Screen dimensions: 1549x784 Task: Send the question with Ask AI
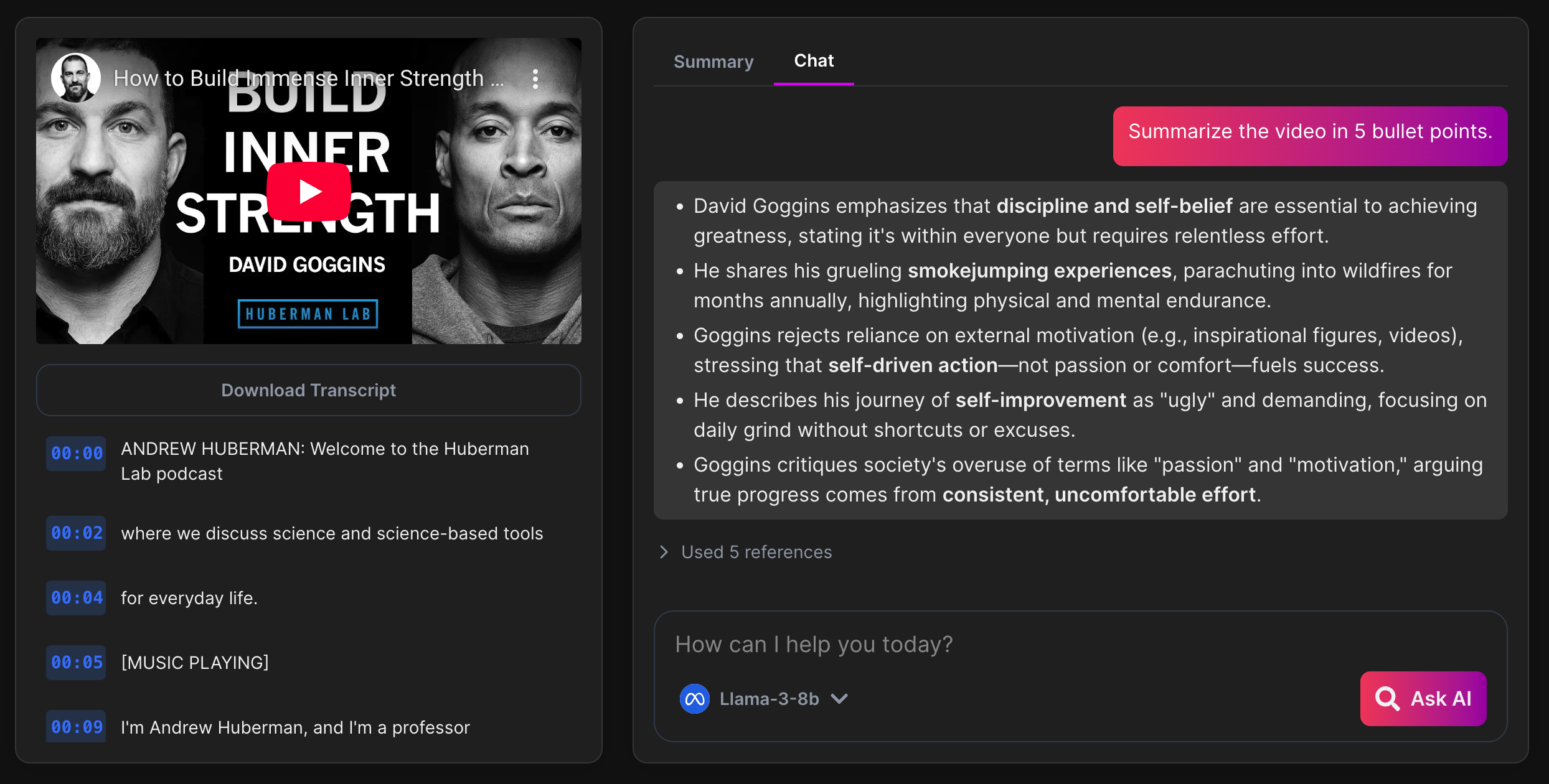click(1423, 699)
